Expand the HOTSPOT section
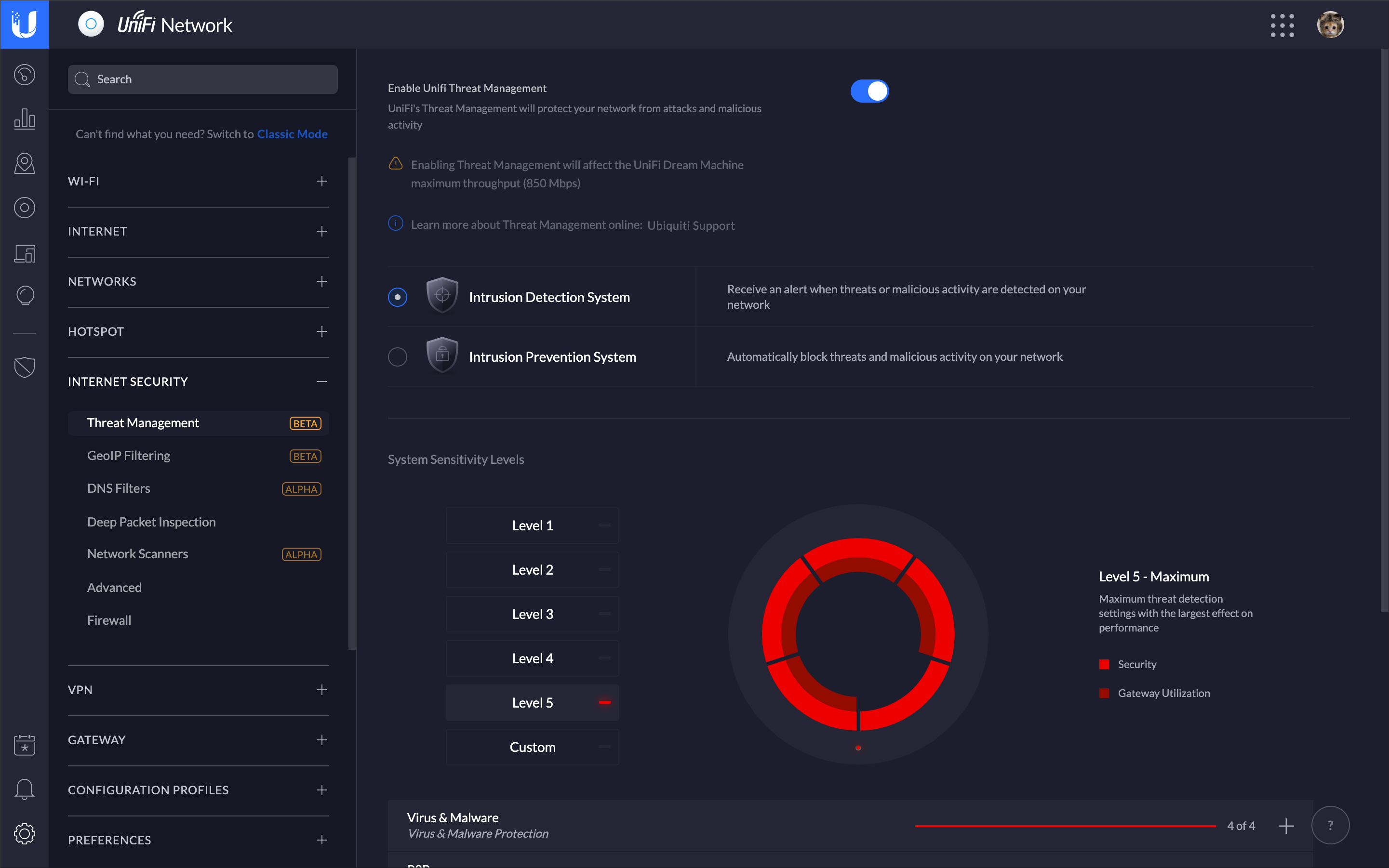1389x868 pixels. pos(321,331)
